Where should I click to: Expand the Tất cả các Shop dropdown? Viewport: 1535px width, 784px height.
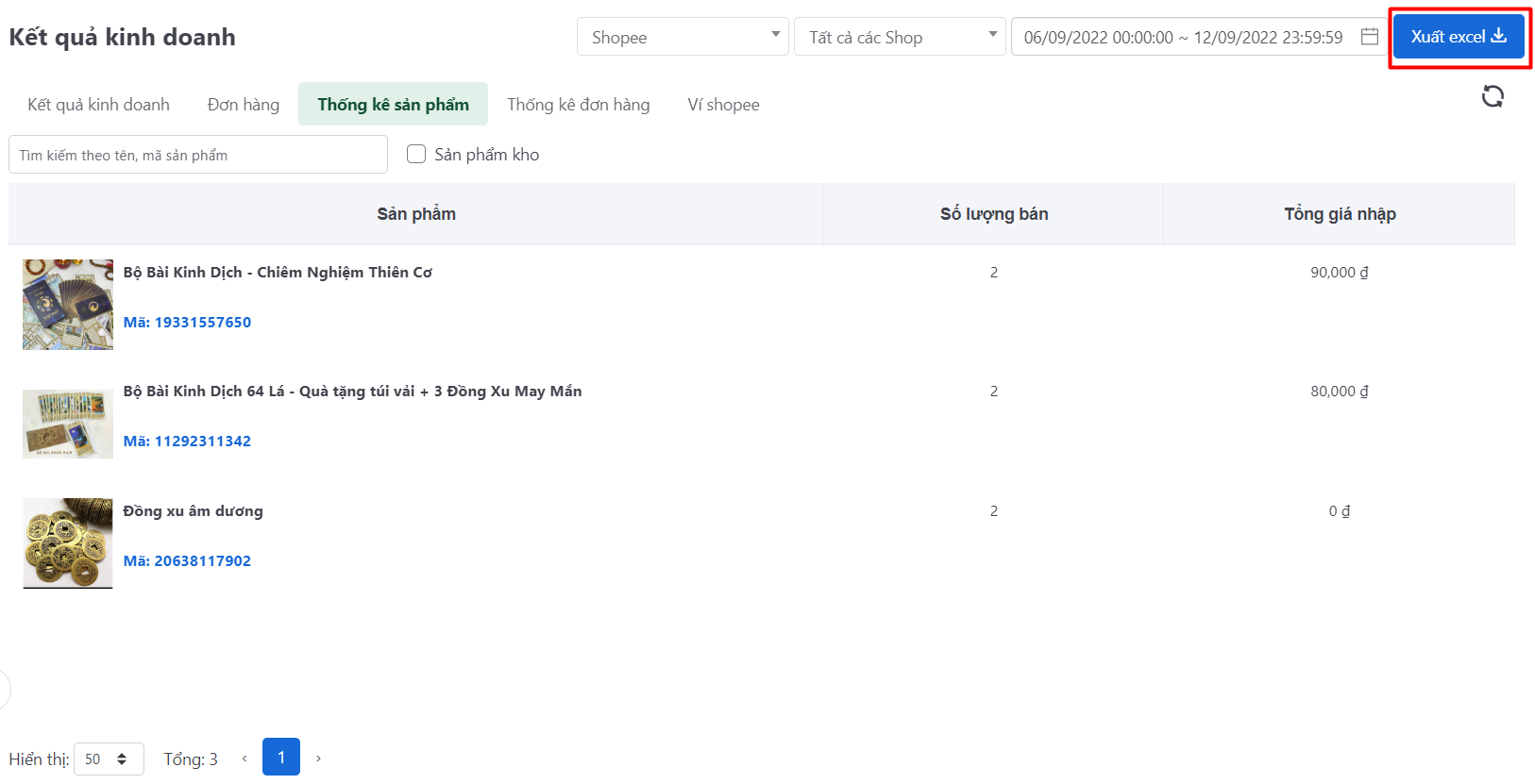(899, 37)
